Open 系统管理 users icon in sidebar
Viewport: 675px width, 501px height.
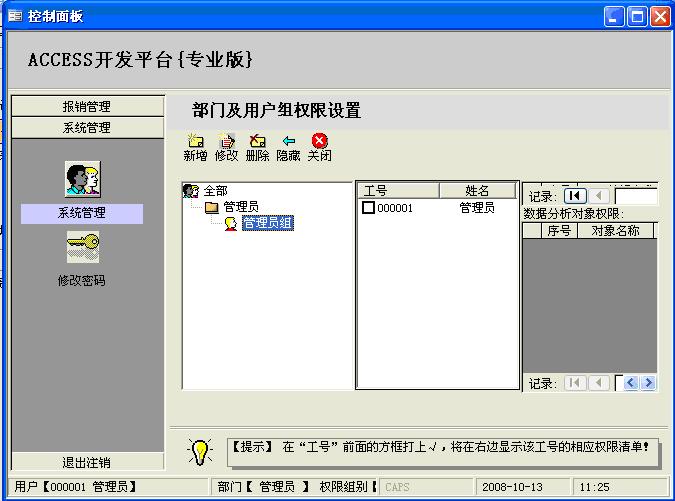(83, 179)
